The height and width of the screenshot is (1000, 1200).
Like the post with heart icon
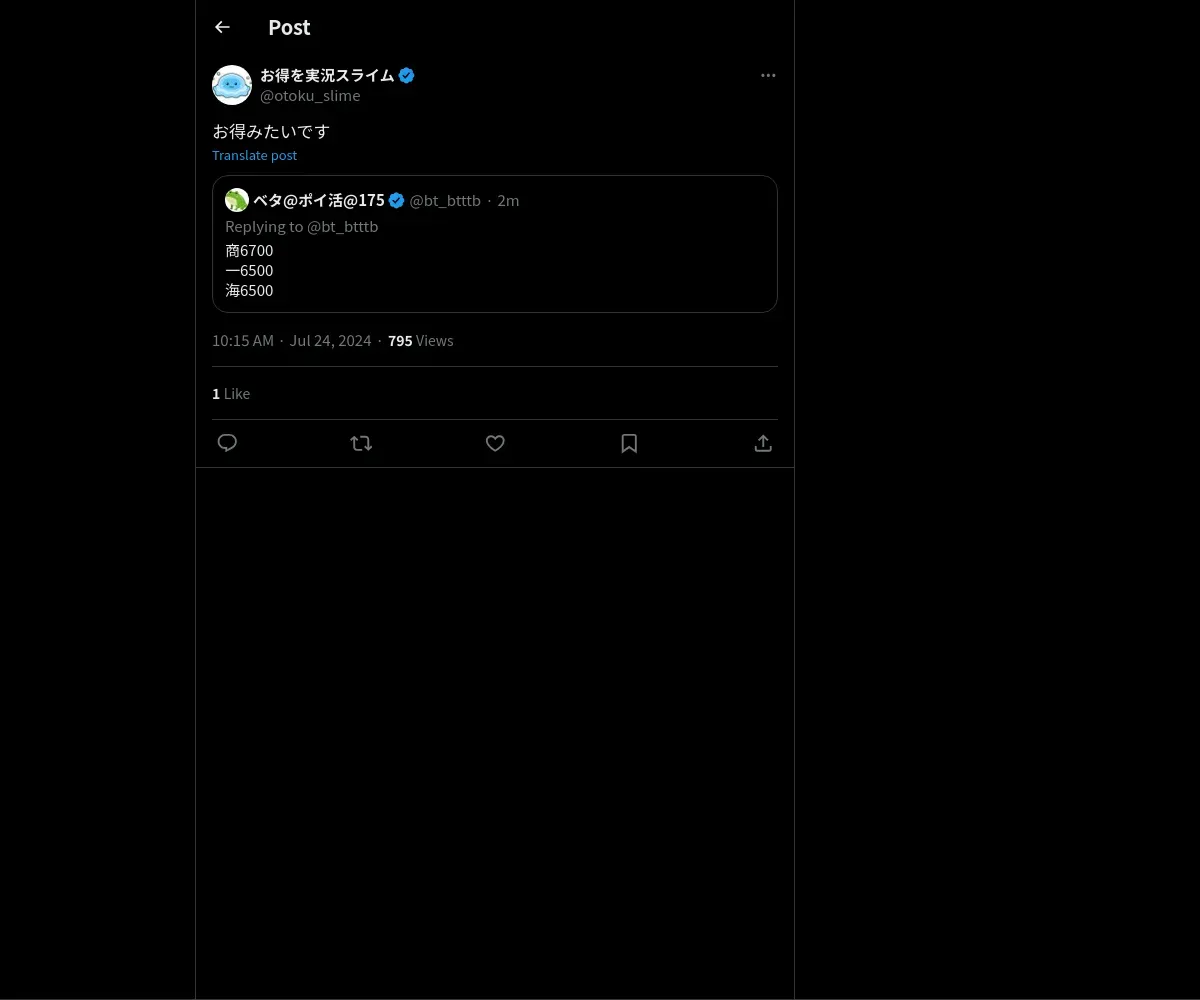click(495, 443)
